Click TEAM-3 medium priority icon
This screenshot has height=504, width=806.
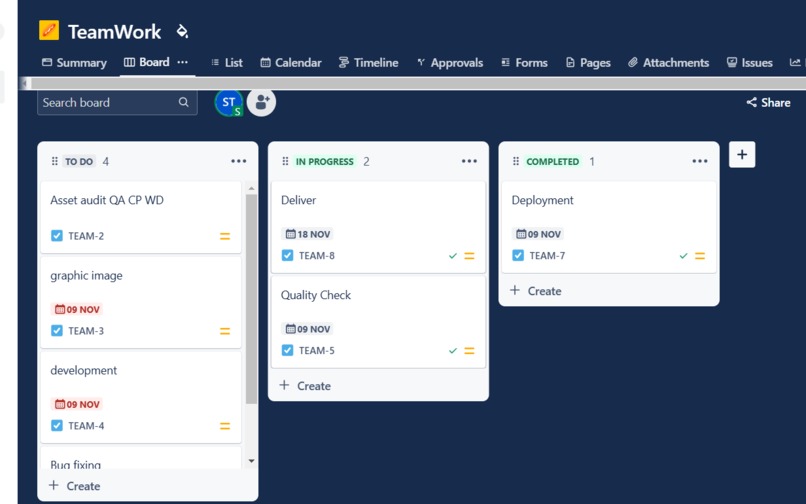pos(225,331)
